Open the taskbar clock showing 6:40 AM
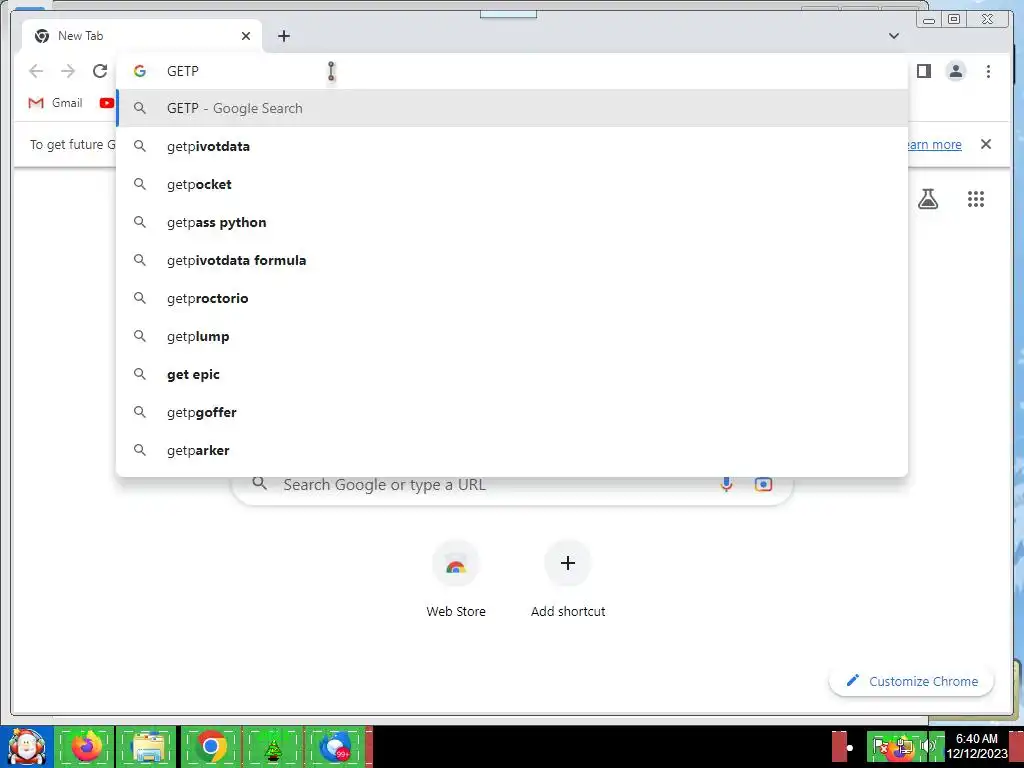The image size is (1024, 768). point(976,746)
